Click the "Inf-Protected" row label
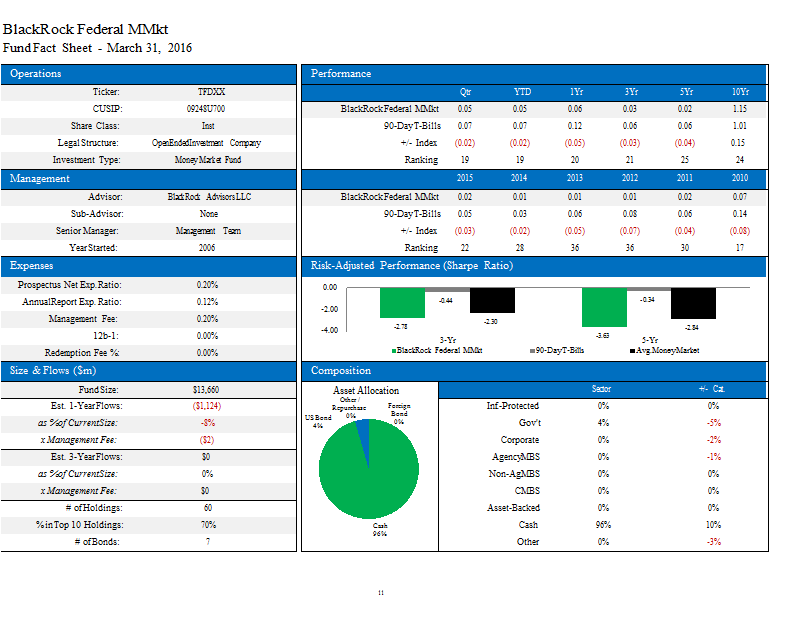The image size is (800, 619). (513, 406)
